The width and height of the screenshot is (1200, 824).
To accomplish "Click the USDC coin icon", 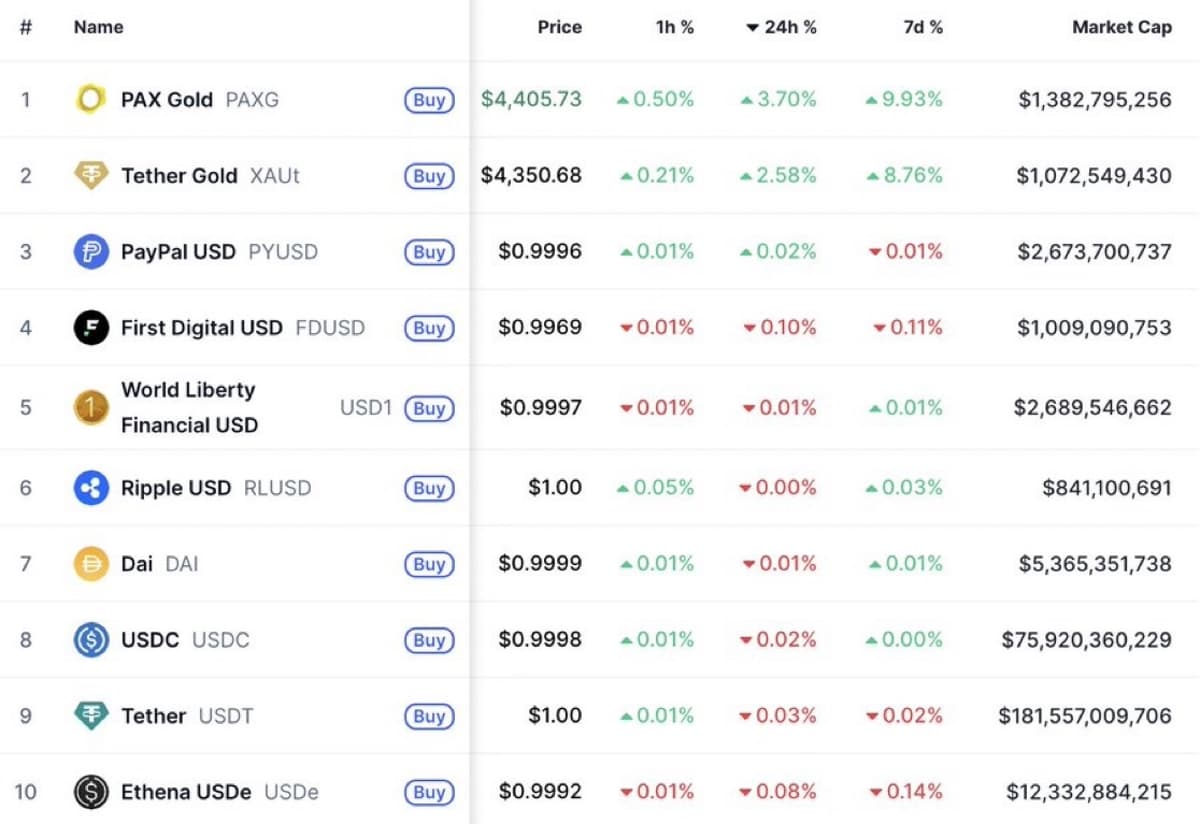I will [x=90, y=640].
